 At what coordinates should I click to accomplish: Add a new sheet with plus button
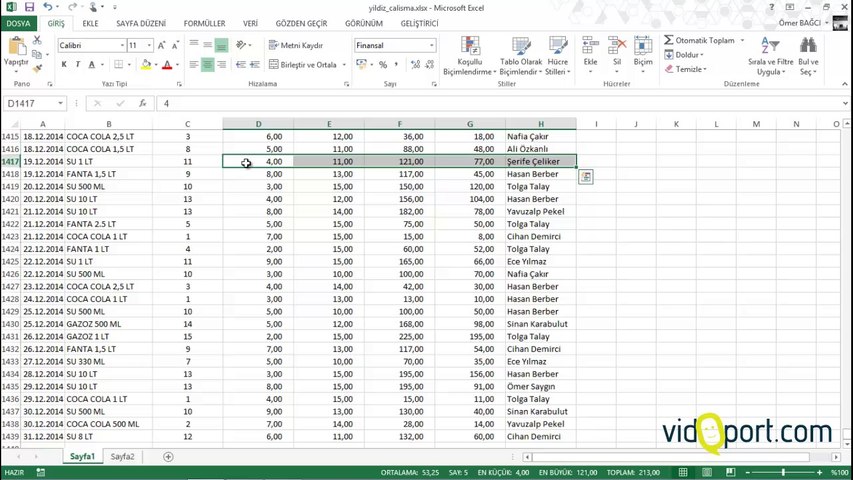click(168, 457)
